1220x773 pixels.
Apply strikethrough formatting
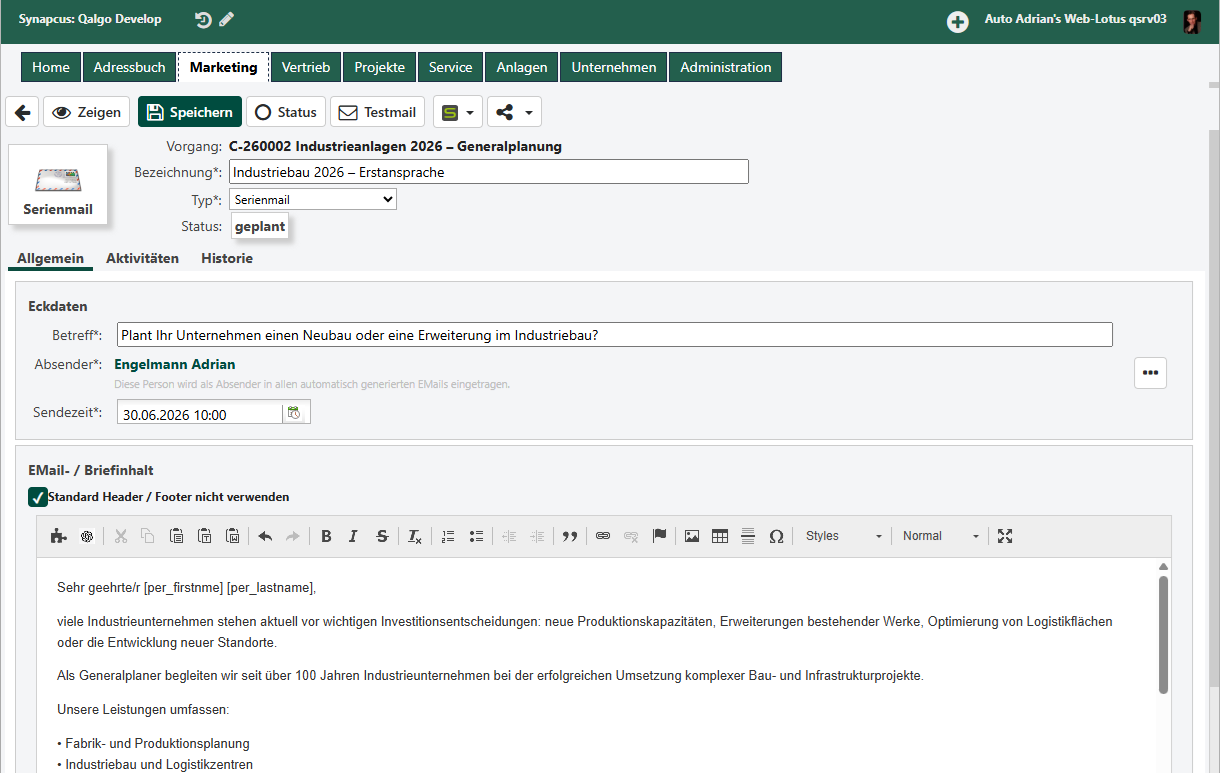[382, 536]
